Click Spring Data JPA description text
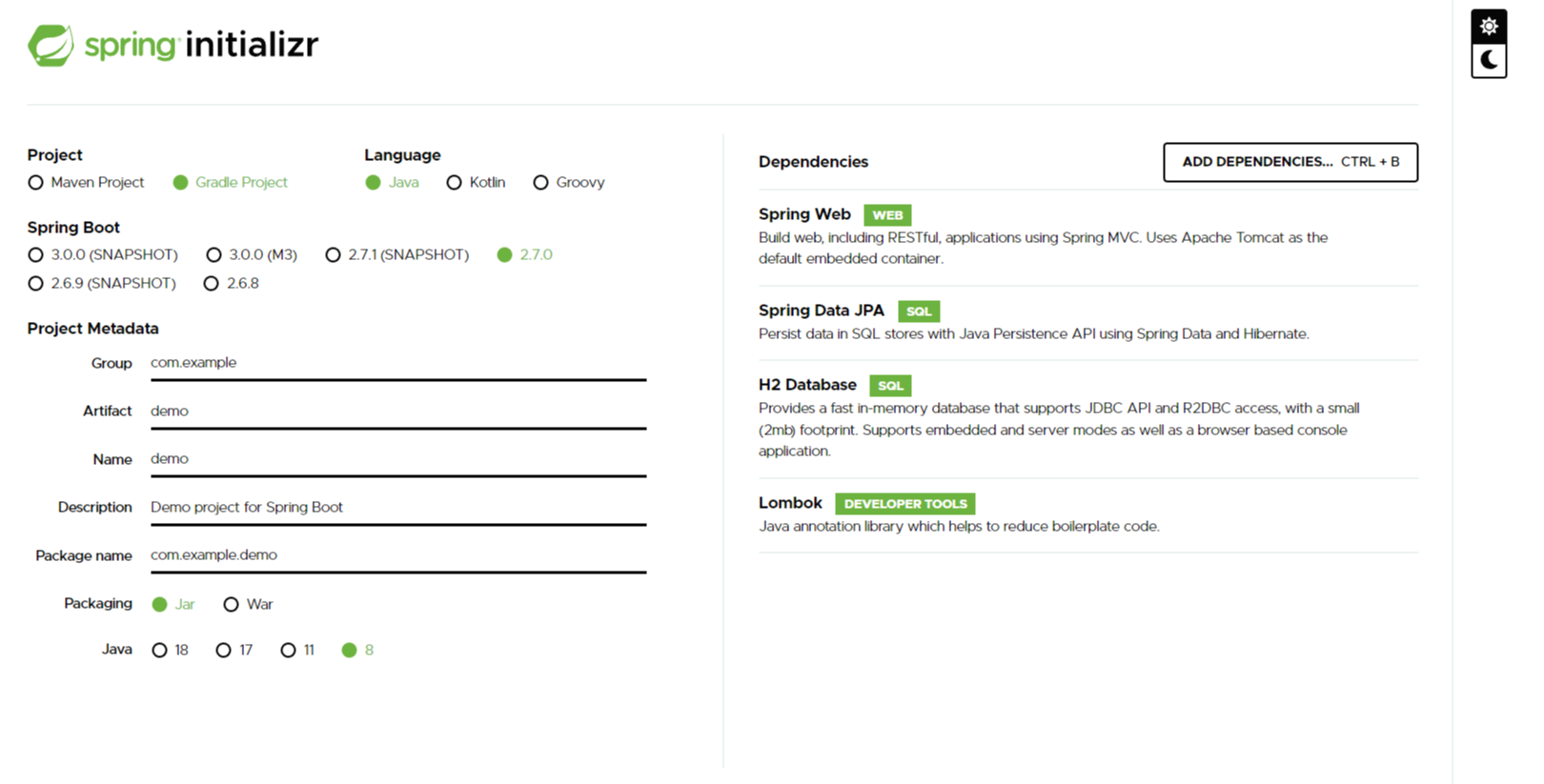The height and width of the screenshot is (784, 1544). [1034, 333]
